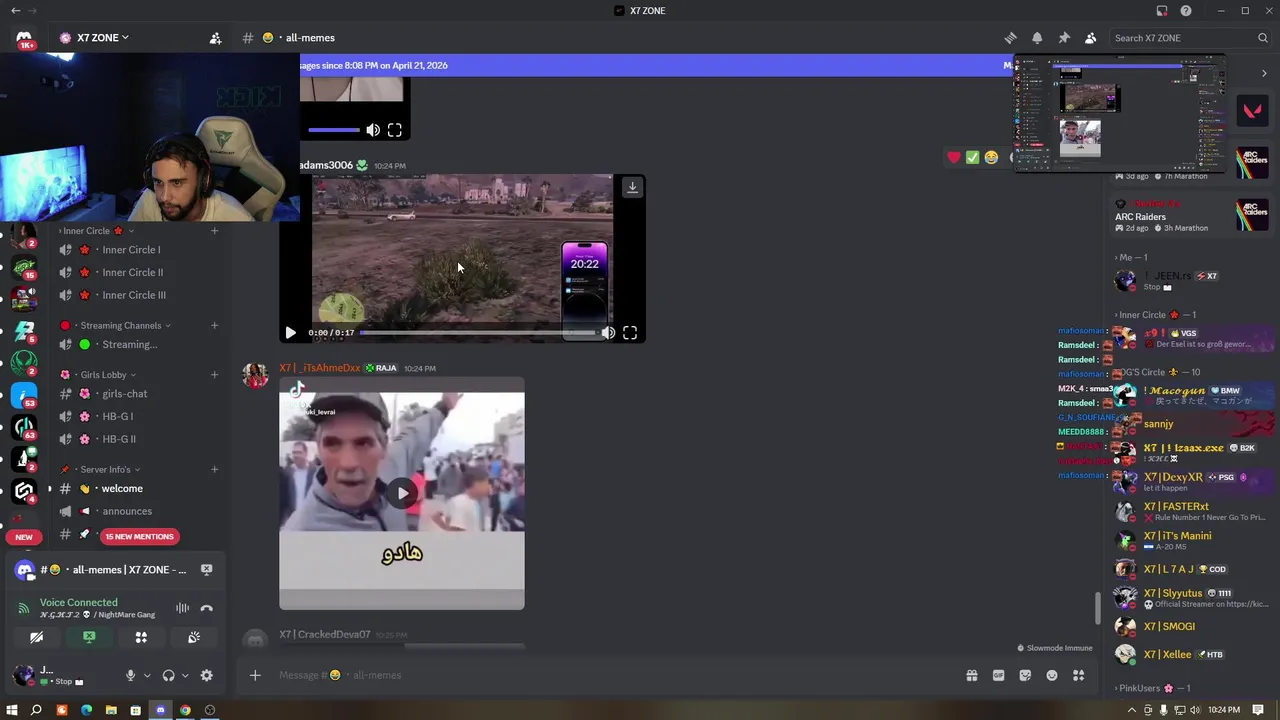The image size is (1280, 720).
Task: Open User Settings gear
Action: point(206,676)
